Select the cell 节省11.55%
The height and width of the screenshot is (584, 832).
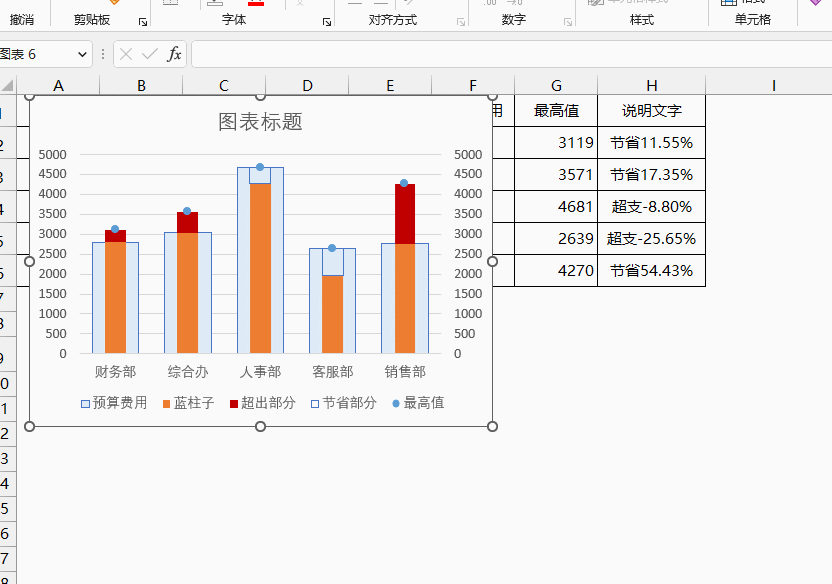coord(652,143)
